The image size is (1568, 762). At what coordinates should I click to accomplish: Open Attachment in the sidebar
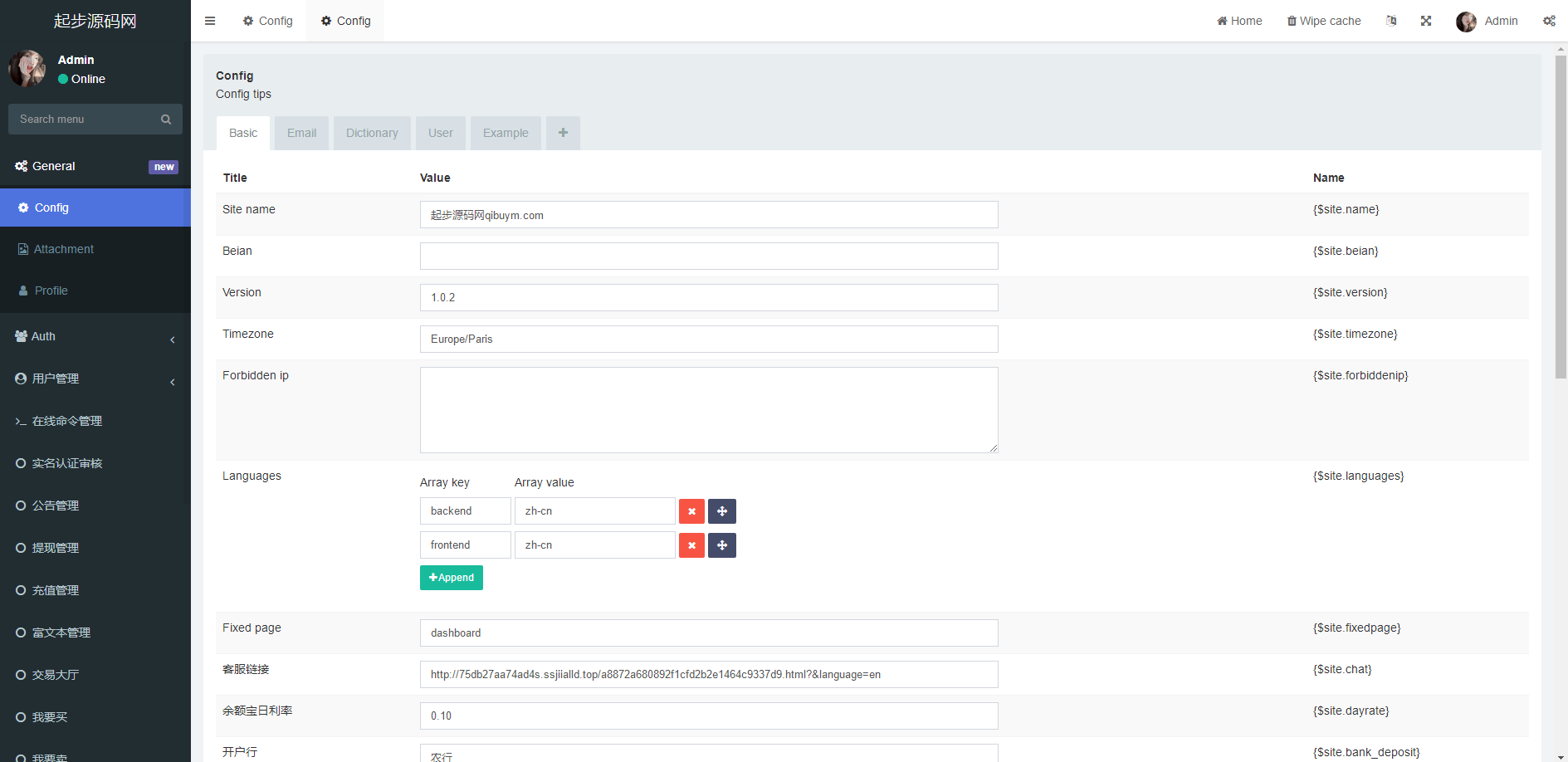tap(63, 249)
